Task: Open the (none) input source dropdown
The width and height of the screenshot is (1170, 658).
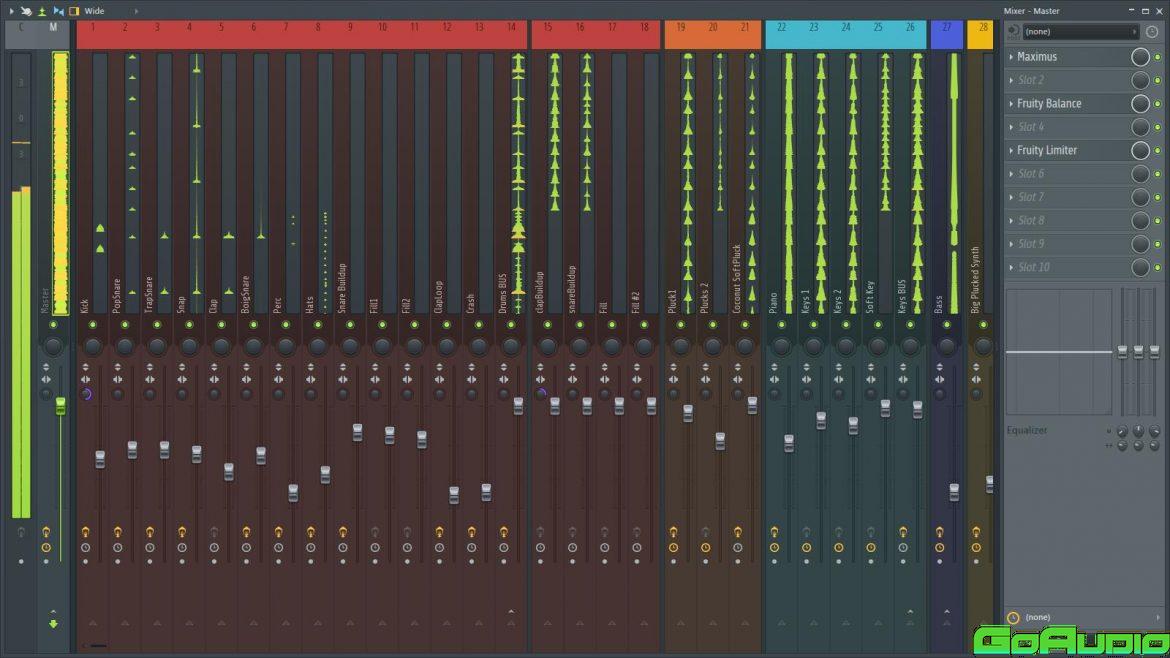Action: click(x=1080, y=32)
